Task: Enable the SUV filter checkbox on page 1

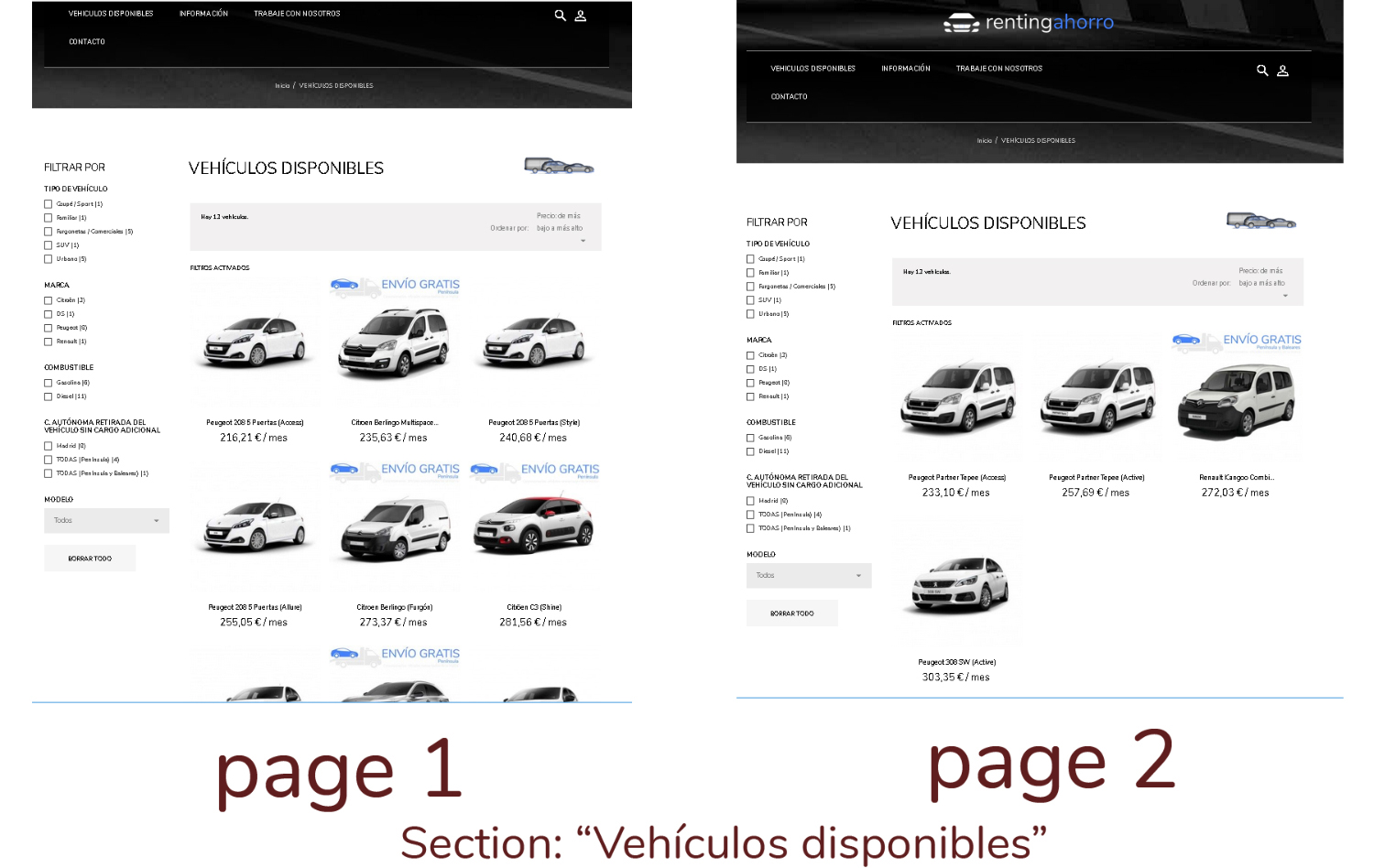Action: [x=49, y=245]
